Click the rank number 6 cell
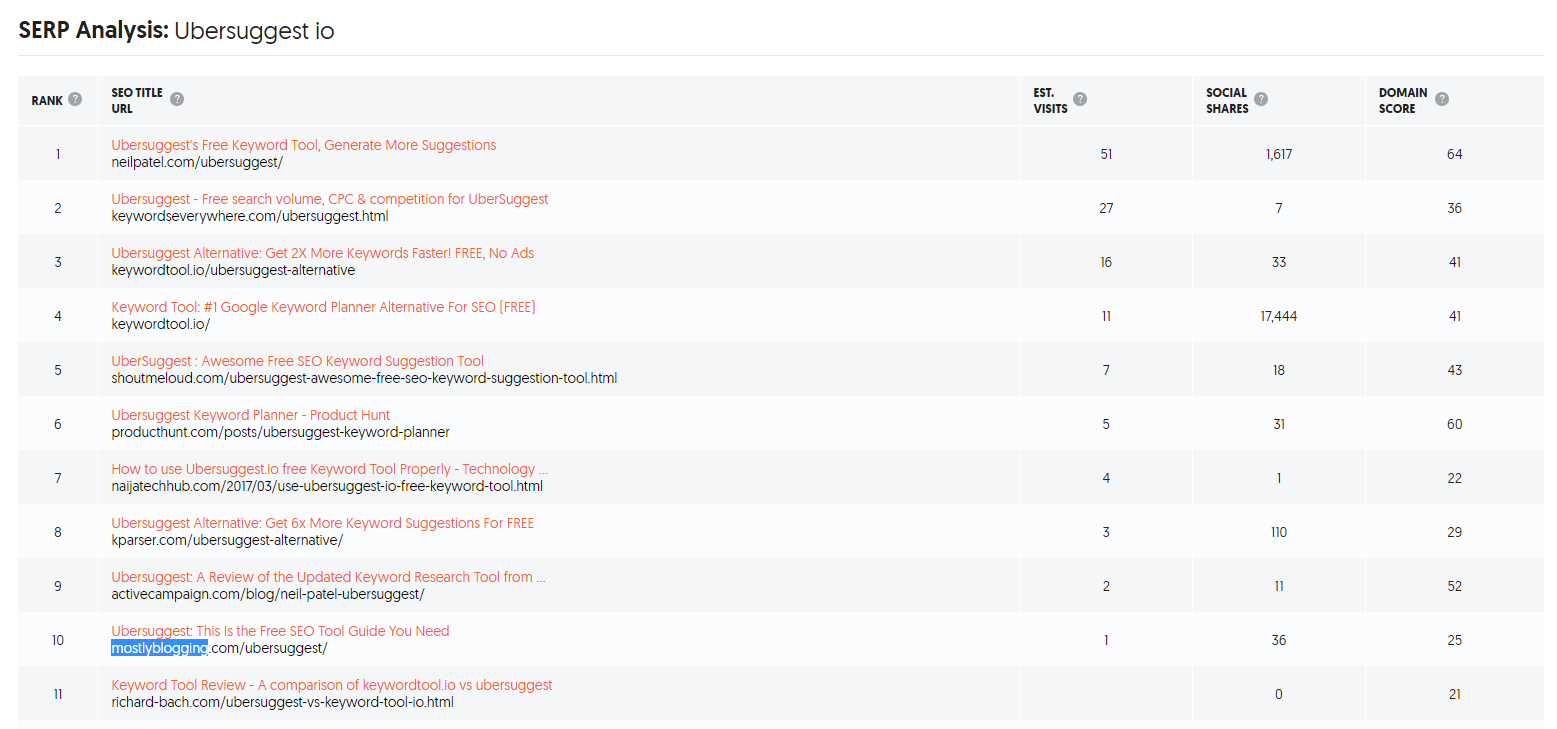This screenshot has width=1557, height=729. 58,424
